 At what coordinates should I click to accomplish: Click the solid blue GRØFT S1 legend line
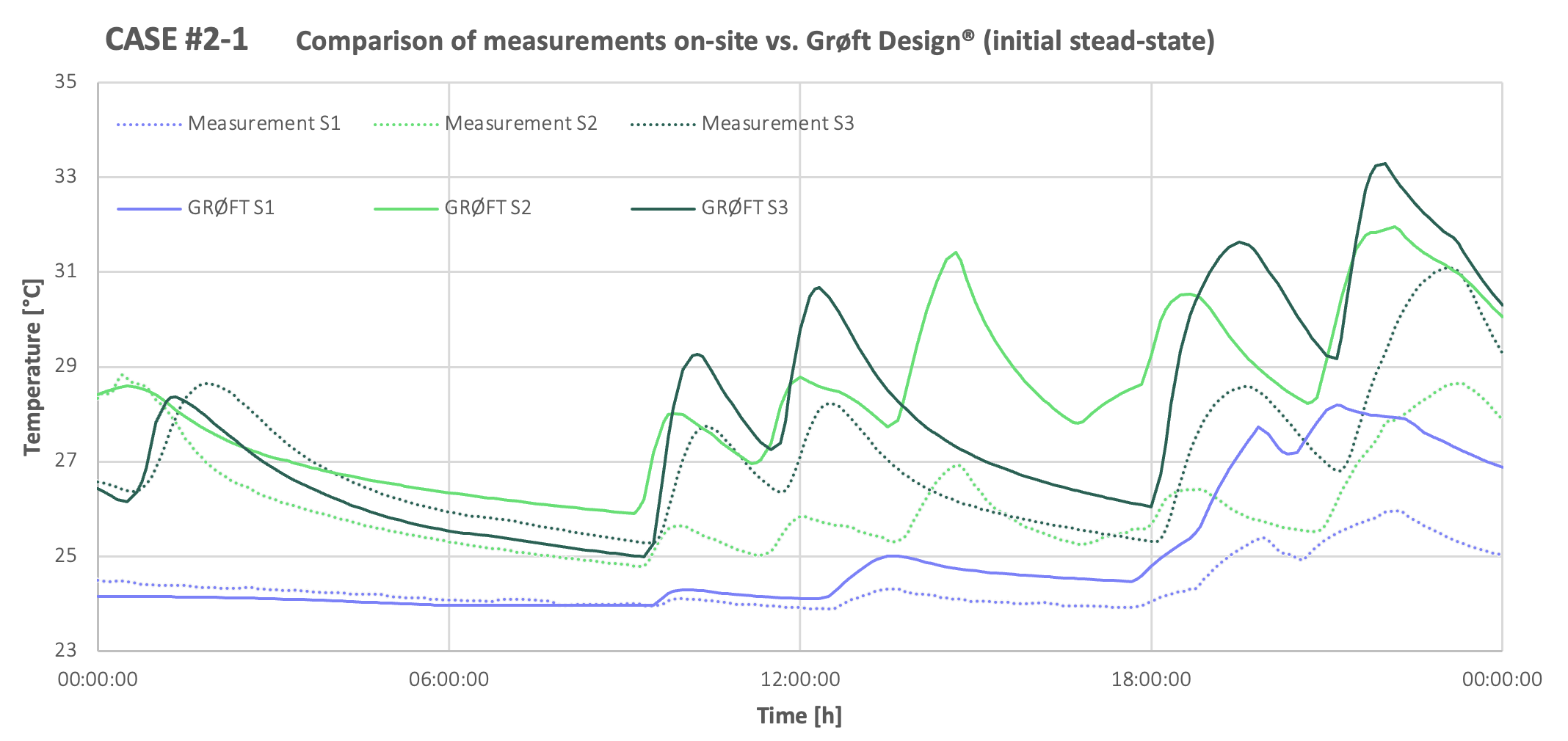[149, 209]
